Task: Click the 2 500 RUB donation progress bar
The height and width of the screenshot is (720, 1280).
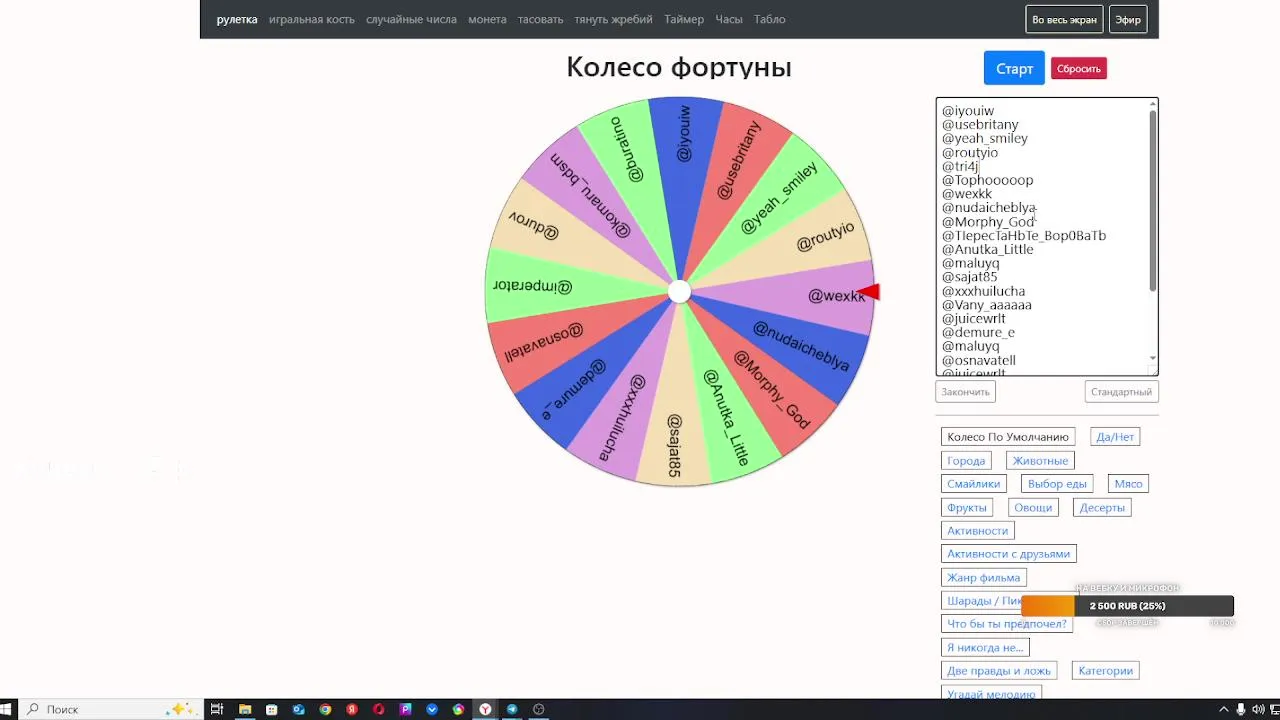Action: point(1127,606)
